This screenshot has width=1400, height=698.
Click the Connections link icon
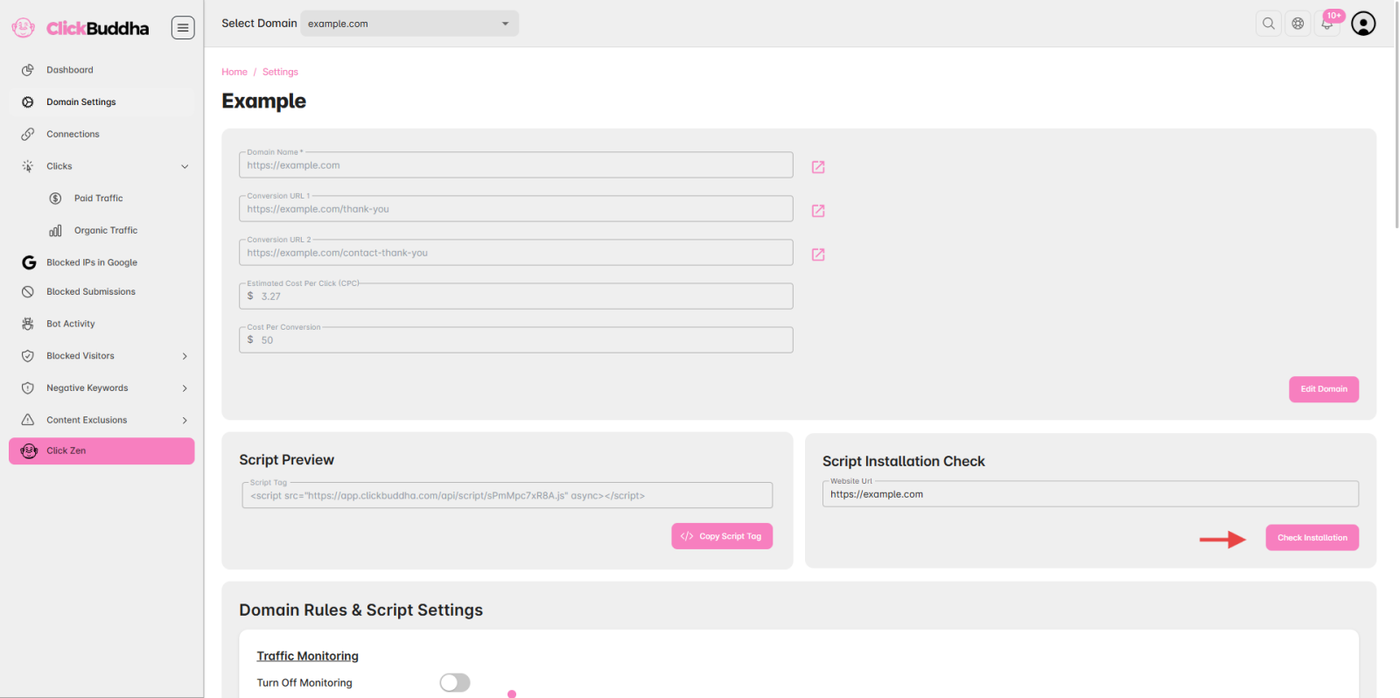tap(28, 134)
